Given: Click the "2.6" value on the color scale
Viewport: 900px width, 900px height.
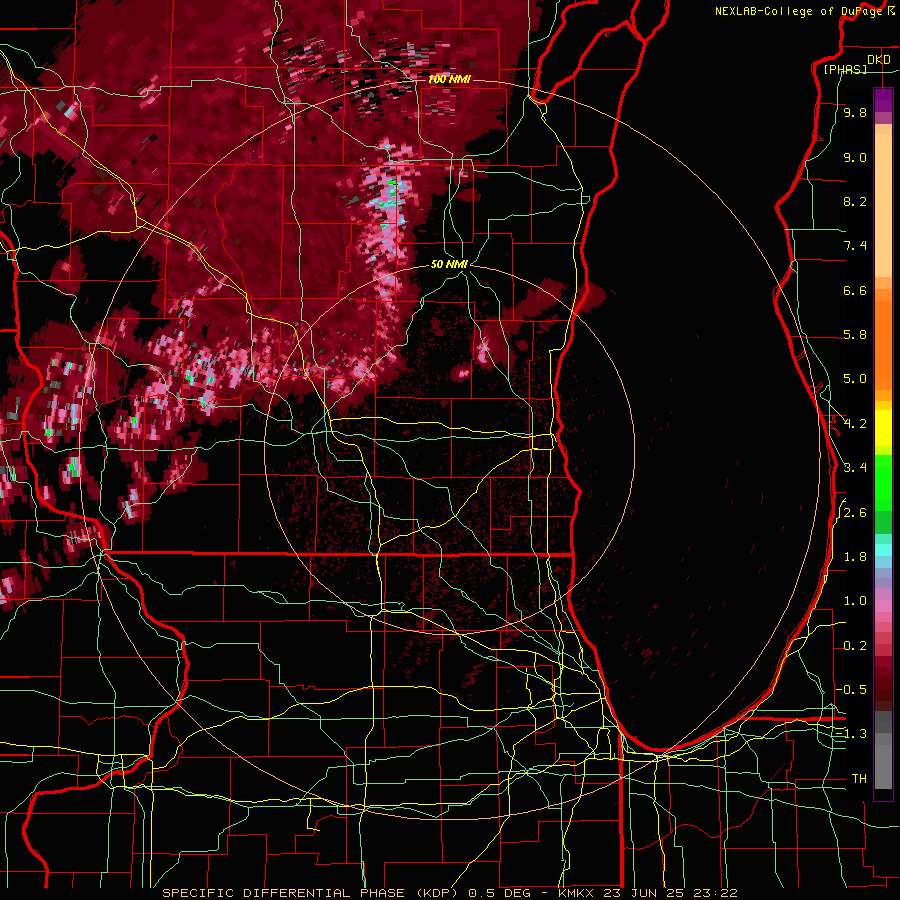Looking at the screenshot, I should 855,513.
